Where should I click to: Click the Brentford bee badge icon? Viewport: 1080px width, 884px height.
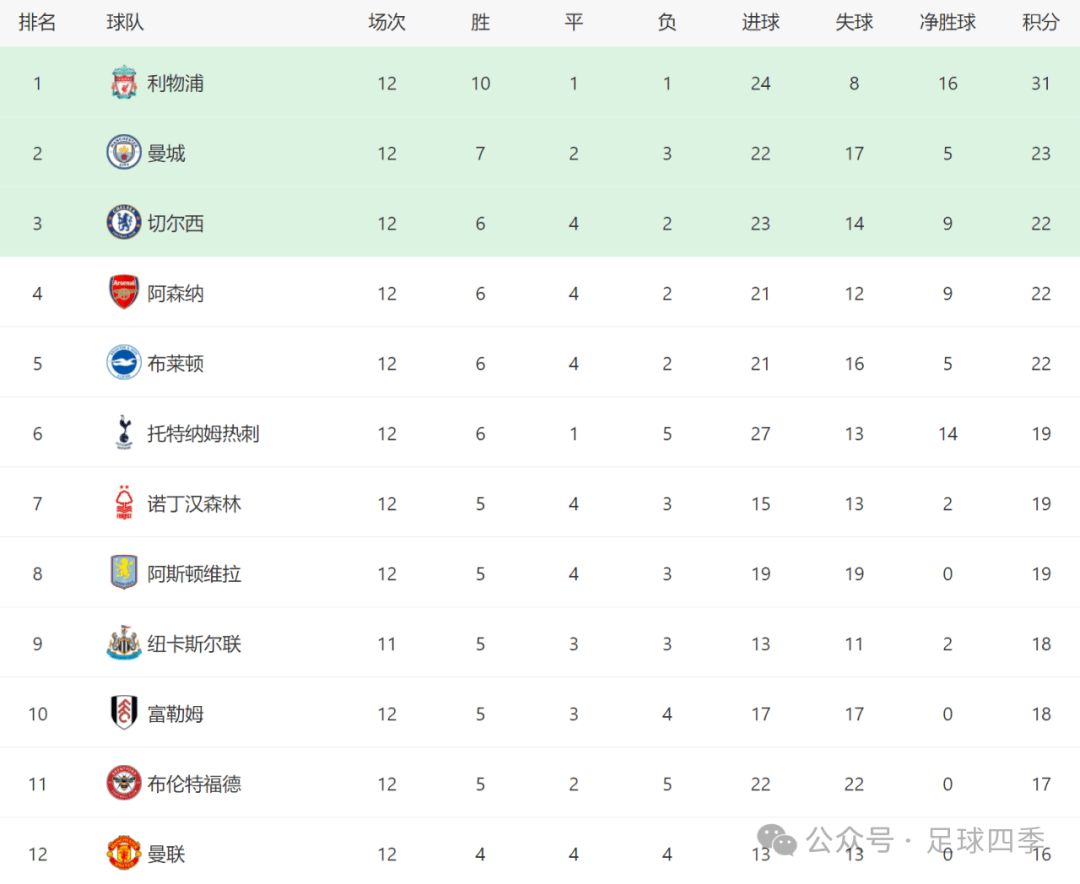123,783
